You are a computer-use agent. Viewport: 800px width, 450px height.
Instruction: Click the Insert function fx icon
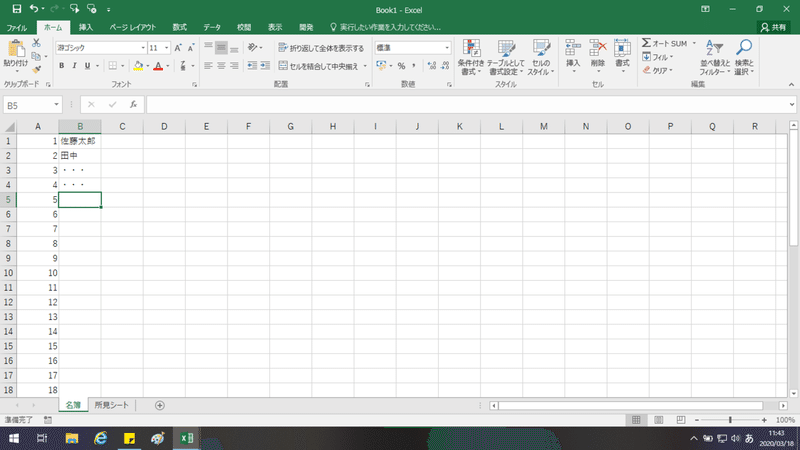tap(133, 105)
